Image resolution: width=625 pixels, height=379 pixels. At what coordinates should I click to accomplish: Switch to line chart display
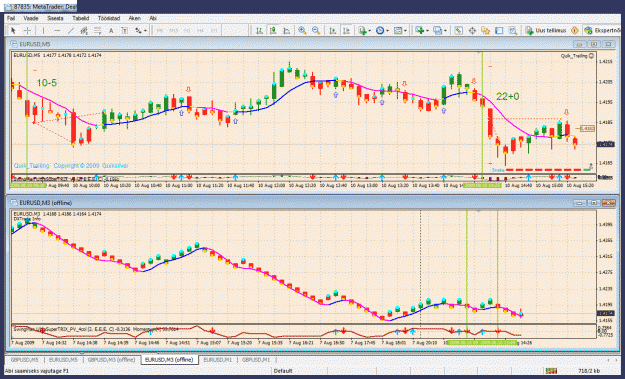287,30
